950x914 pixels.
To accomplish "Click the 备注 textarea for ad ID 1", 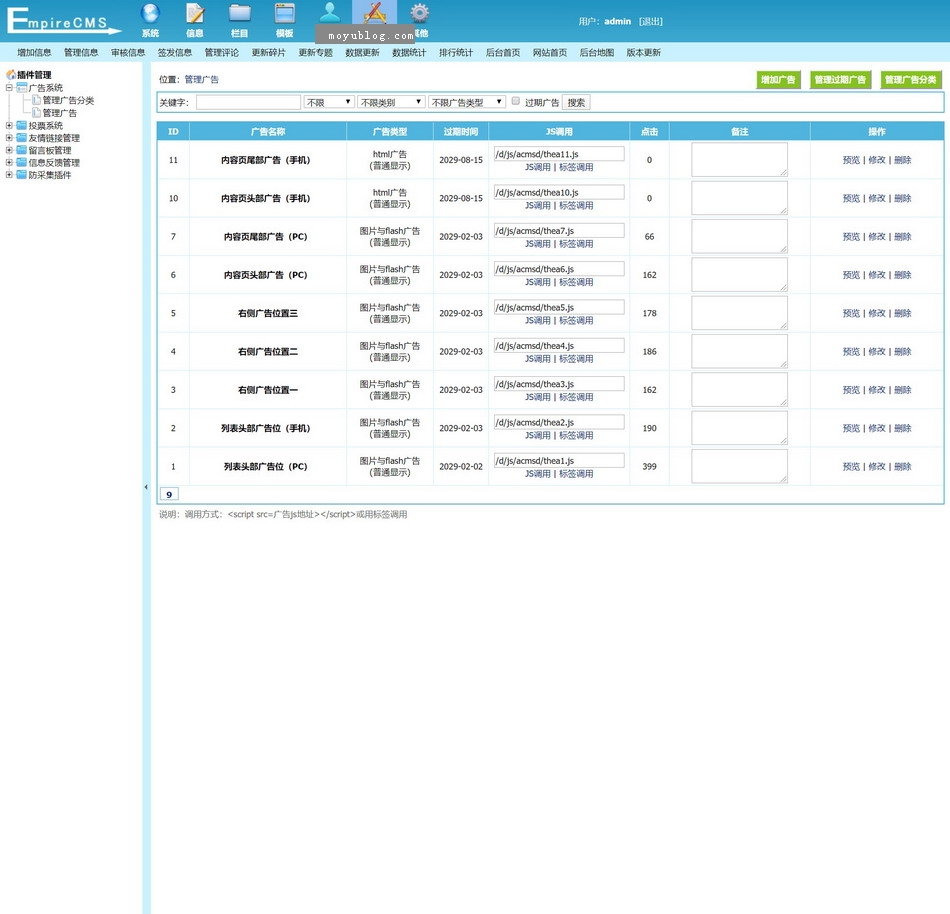I will click(740, 466).
